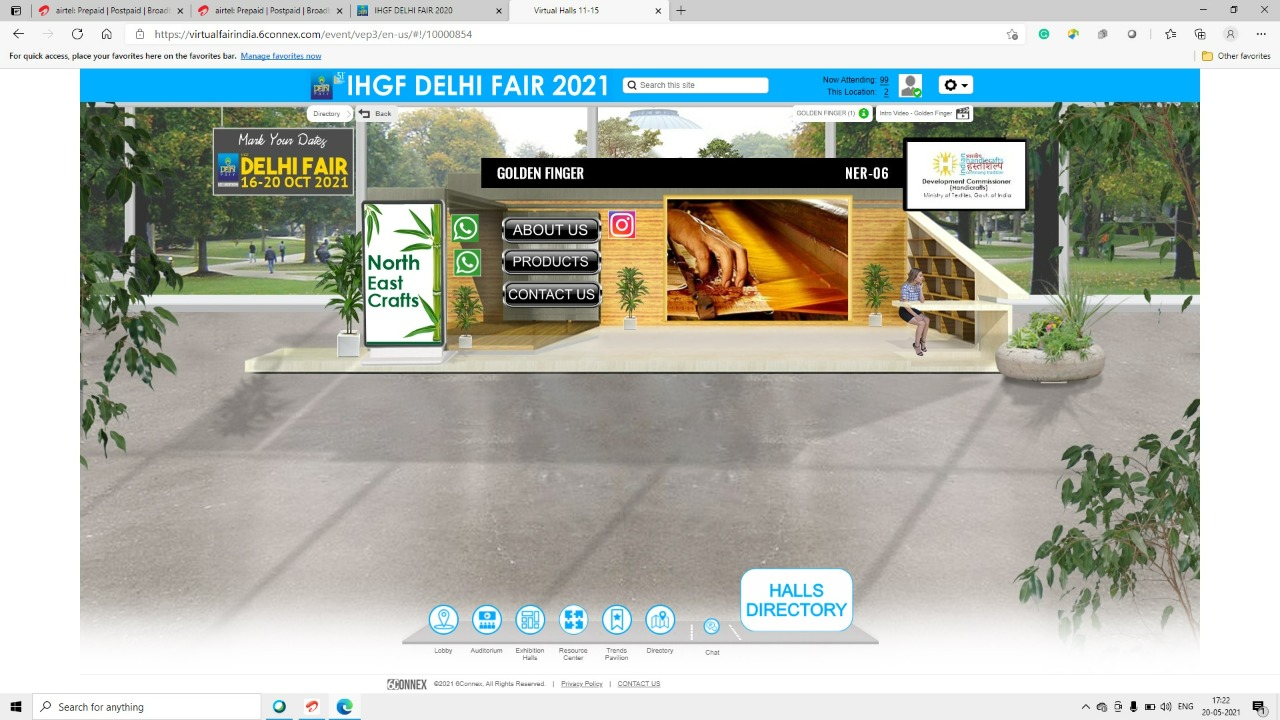Open the CONTACT US booth button
Viewport: 1280px width, 720px height.
551,294
